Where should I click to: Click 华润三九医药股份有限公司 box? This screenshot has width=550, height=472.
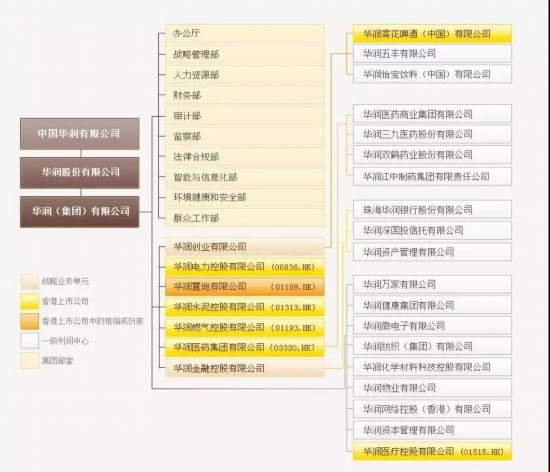click(x=432, y=134)
